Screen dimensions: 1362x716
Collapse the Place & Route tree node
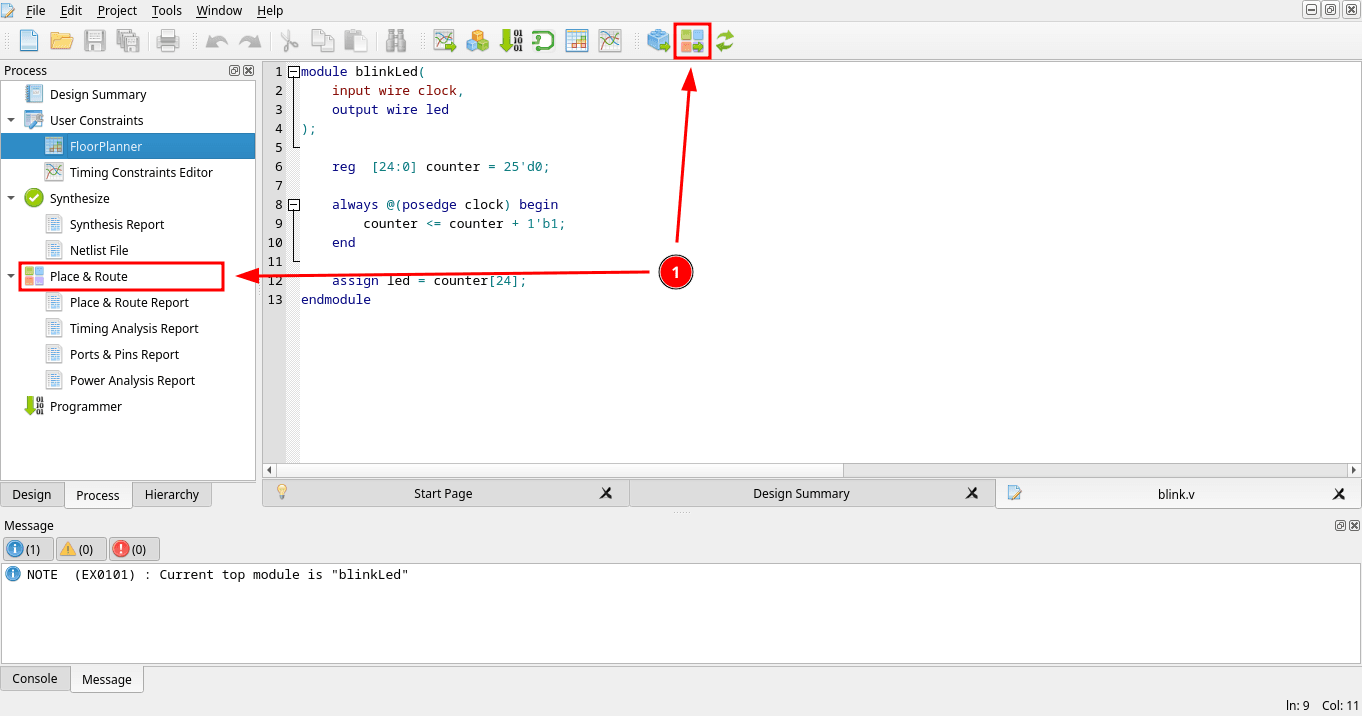pyautogui.click(x=11, y=277)
